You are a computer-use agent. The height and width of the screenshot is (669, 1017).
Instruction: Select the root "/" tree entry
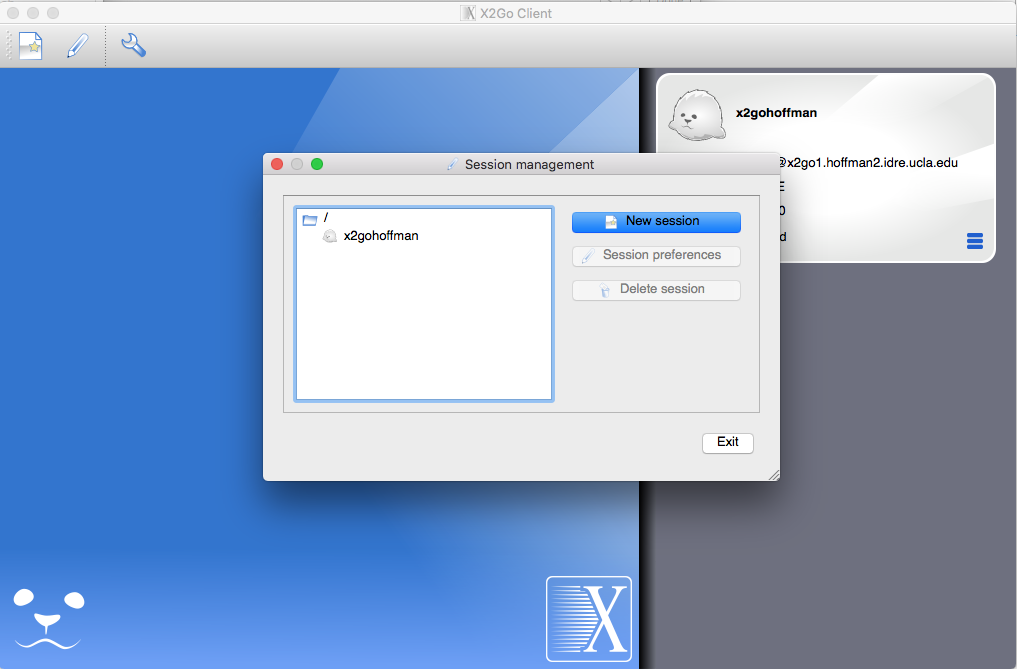[326, 217]
